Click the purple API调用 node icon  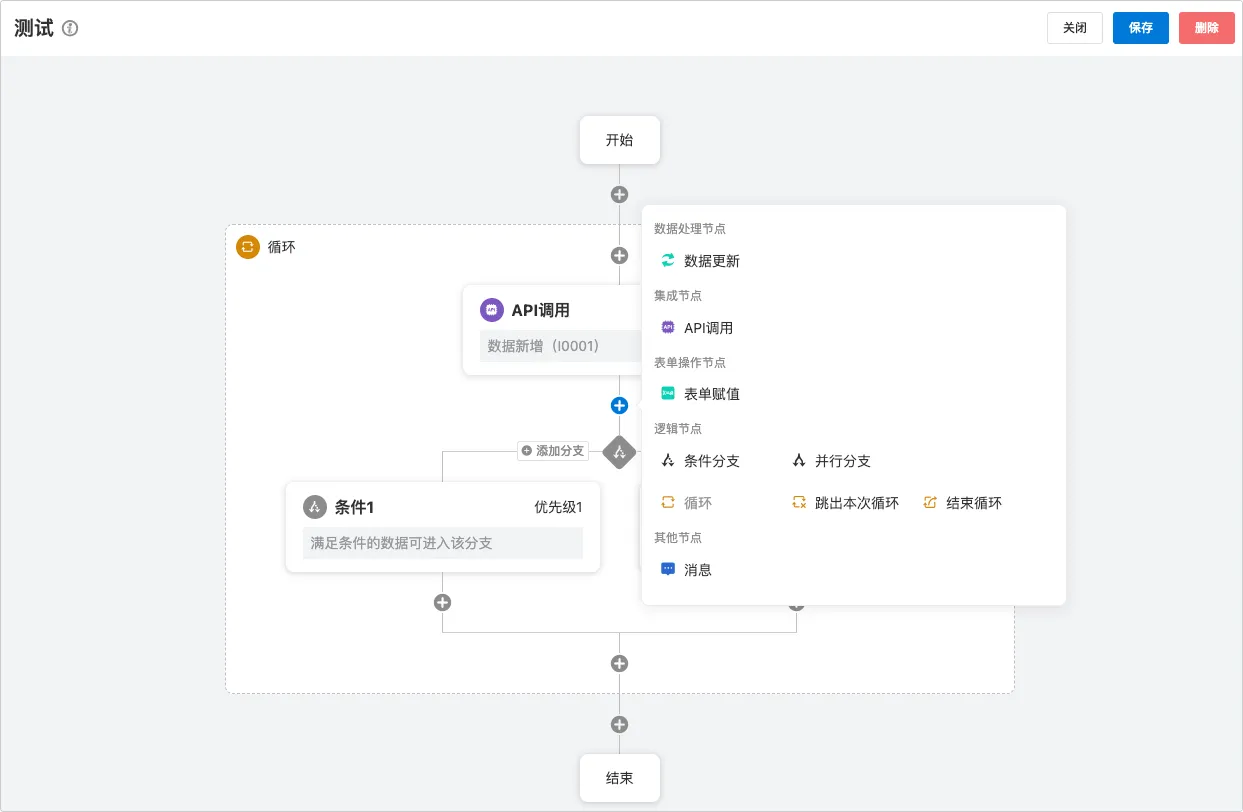491,310
